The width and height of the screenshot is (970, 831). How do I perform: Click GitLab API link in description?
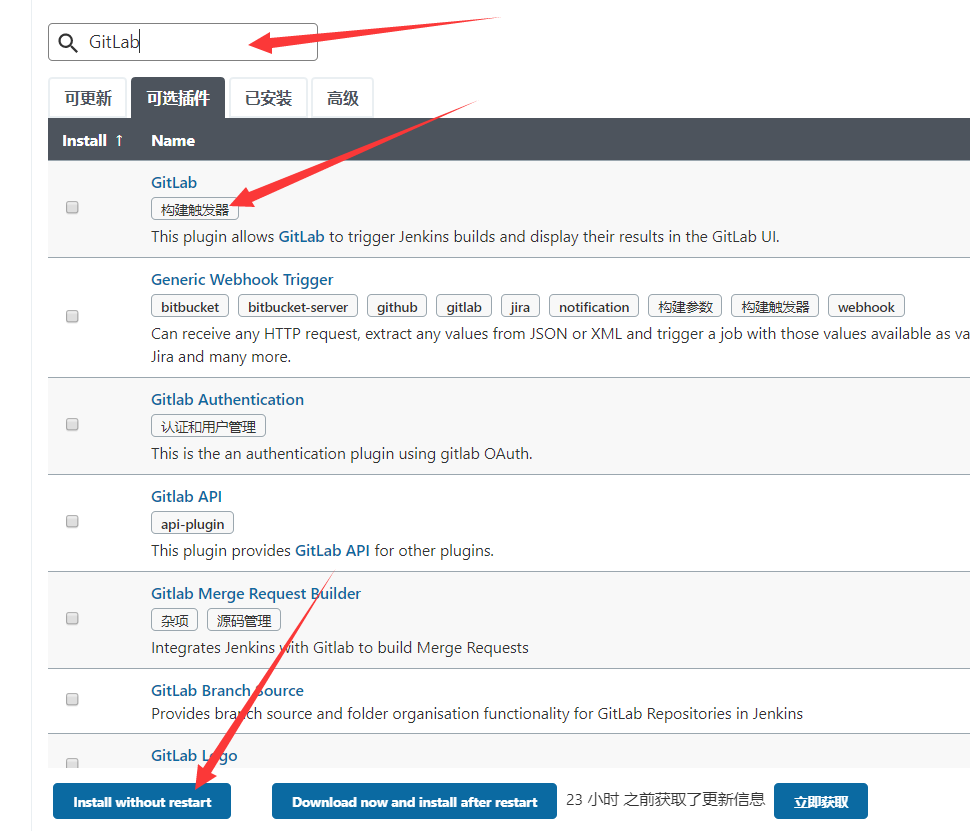(332, 551)
